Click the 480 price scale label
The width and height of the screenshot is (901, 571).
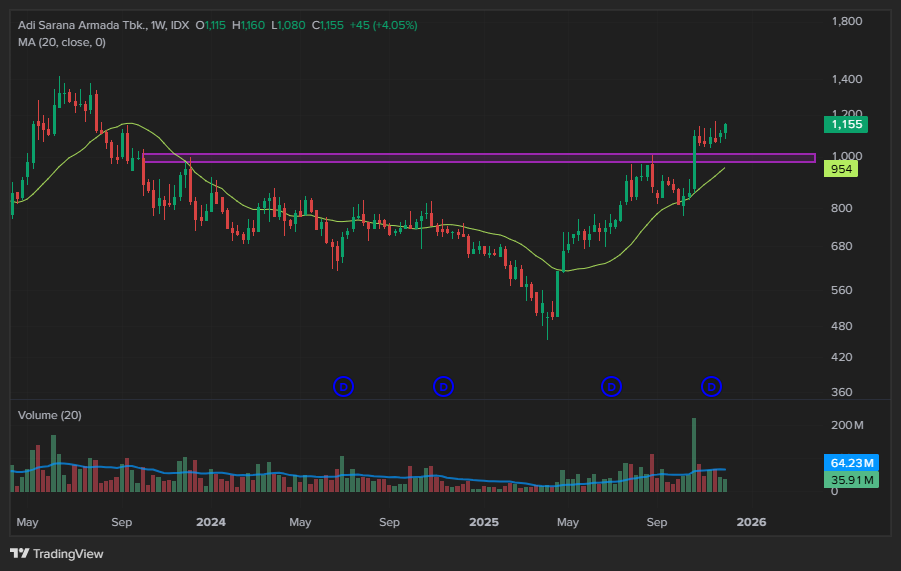click(842, 326)
